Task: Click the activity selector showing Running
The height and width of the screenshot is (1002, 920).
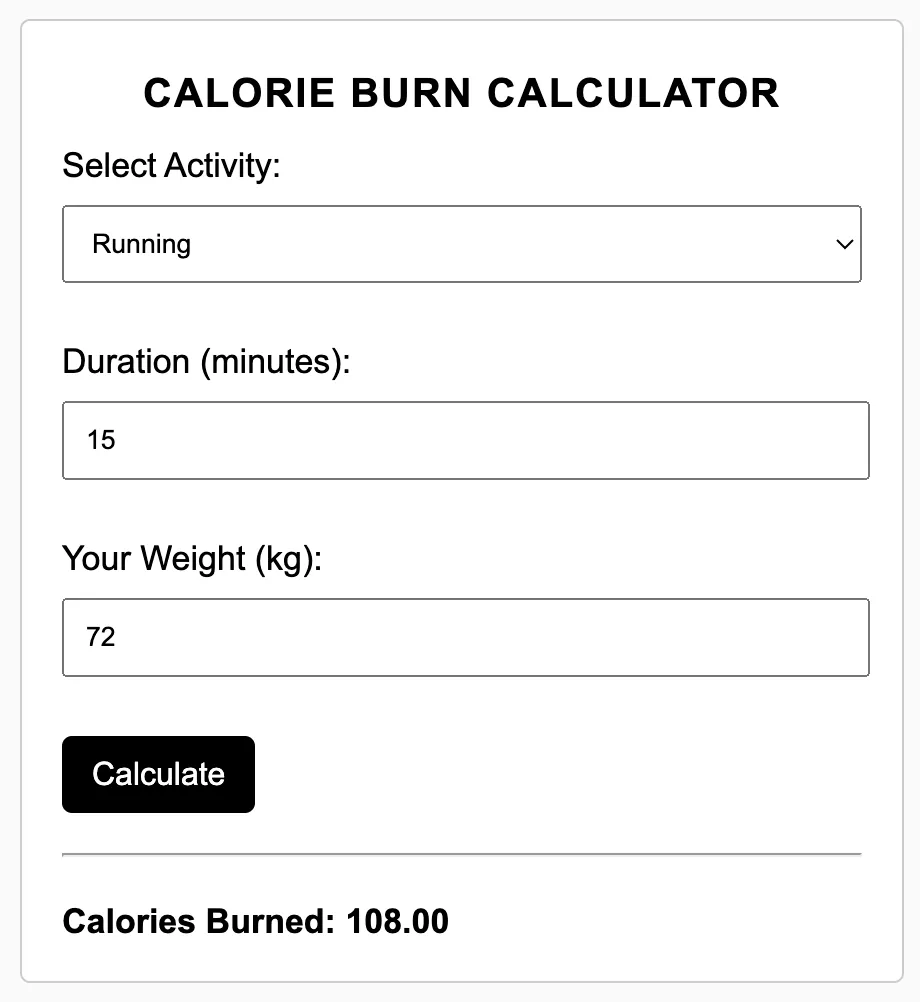Action: (460, 244)
